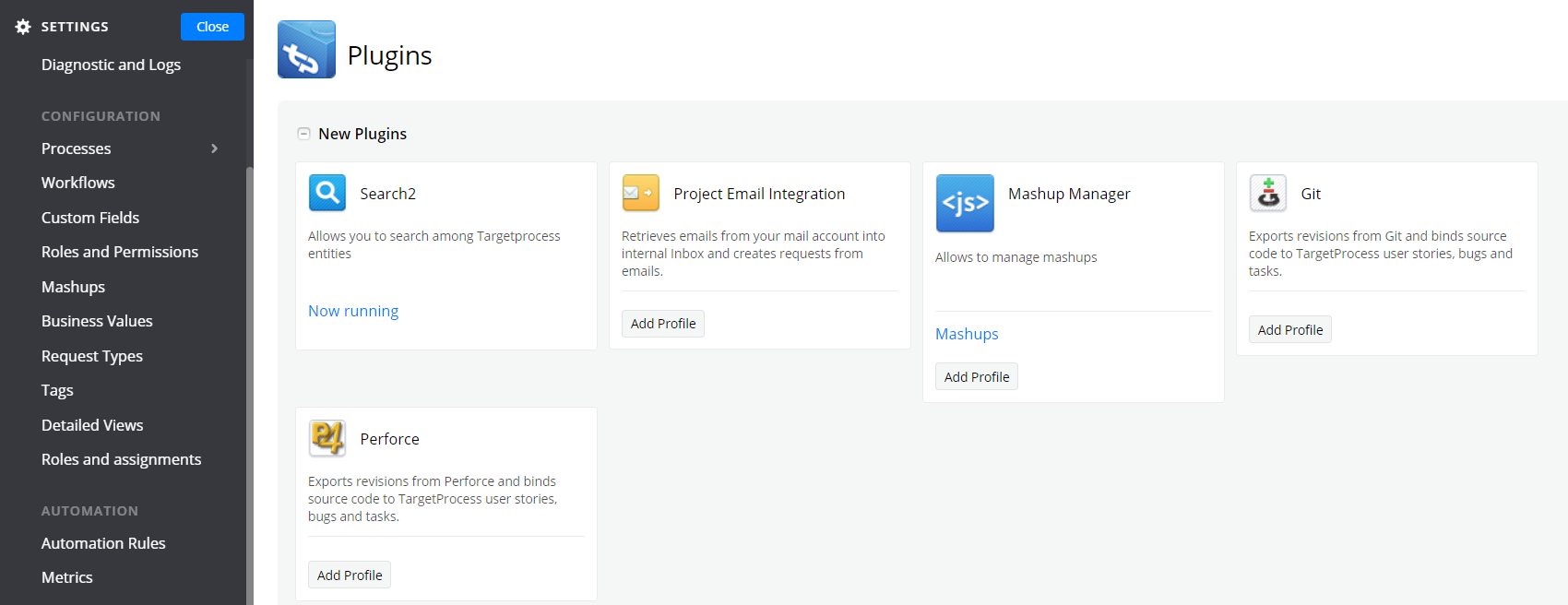Expand the Processes submenu arrow

[x=215, y=148]
